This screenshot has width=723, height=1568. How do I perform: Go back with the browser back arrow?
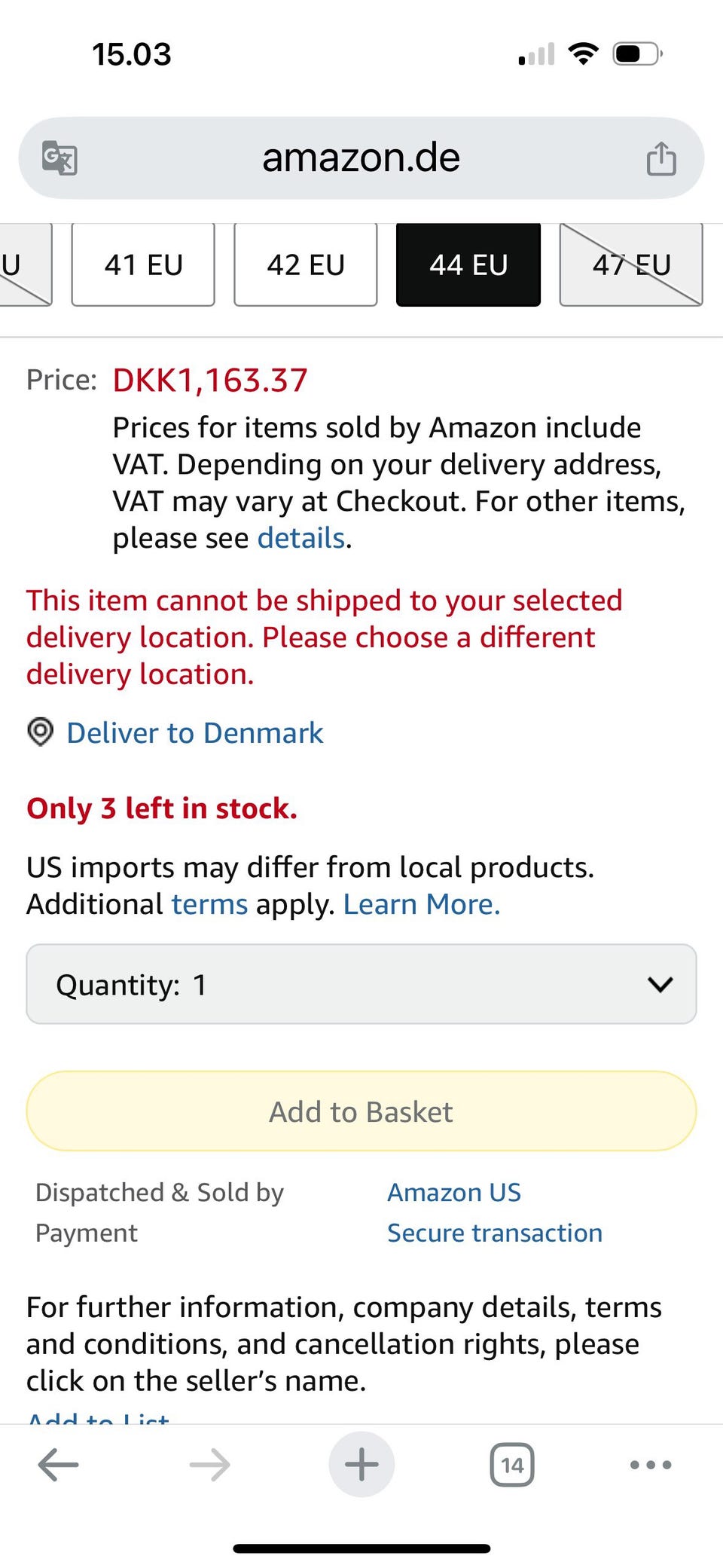[58, 1465]
